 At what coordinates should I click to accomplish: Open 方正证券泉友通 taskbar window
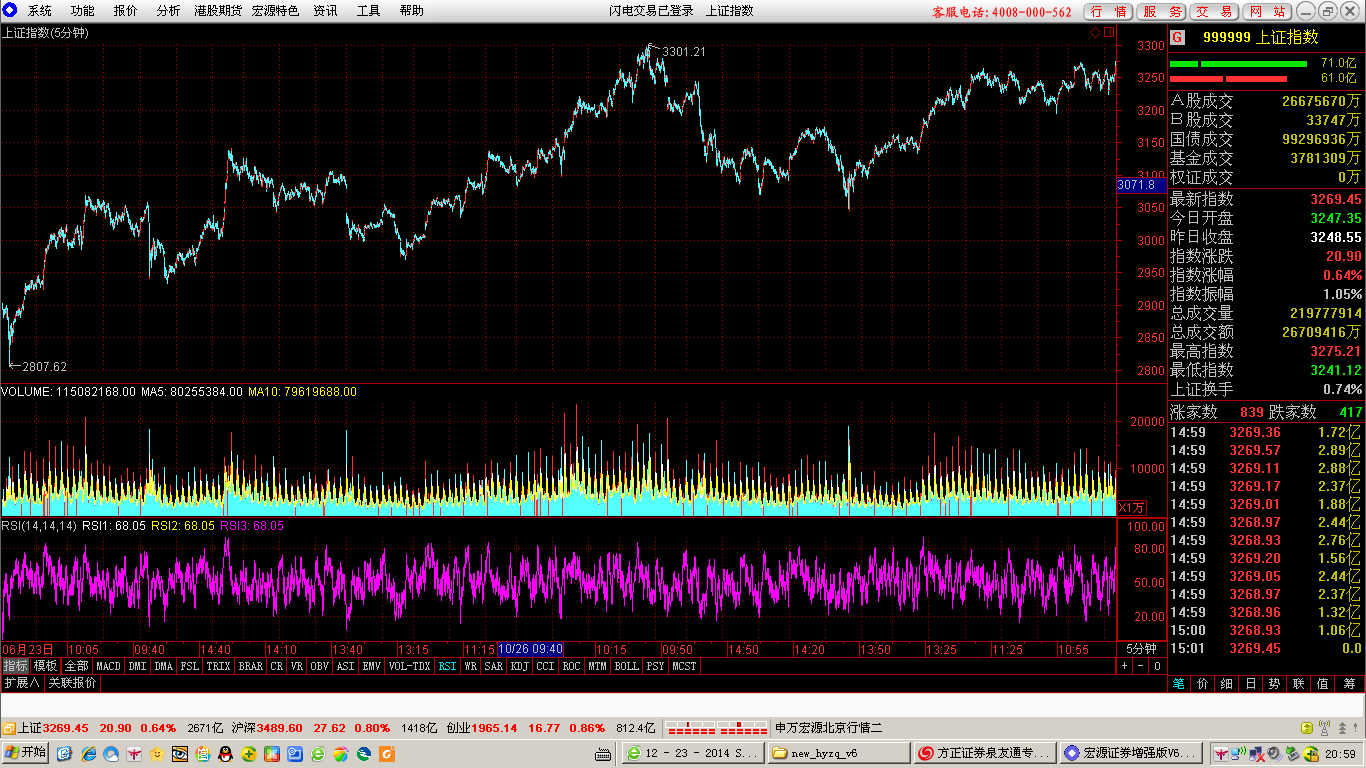pyautogui.click(x=985, y=753)
